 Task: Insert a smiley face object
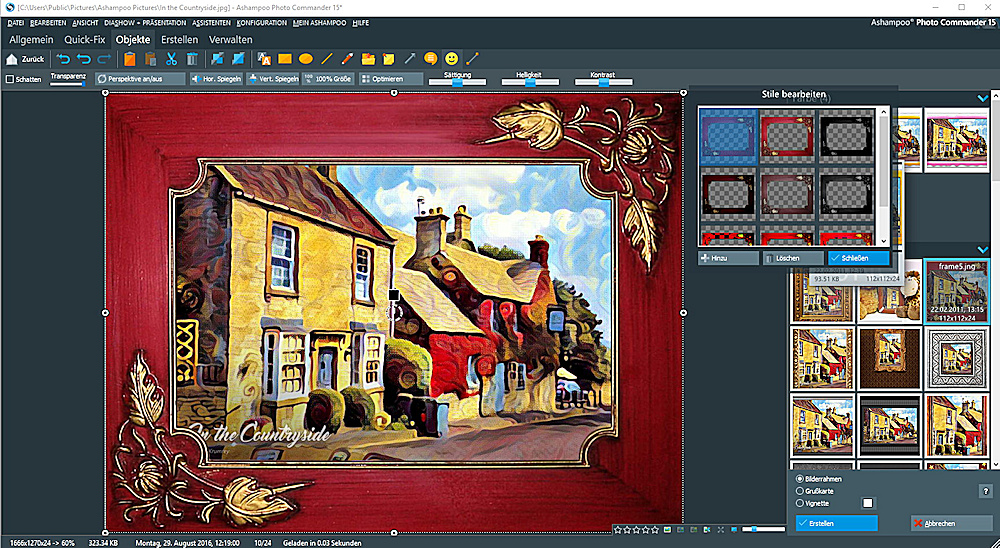[452, 59]
